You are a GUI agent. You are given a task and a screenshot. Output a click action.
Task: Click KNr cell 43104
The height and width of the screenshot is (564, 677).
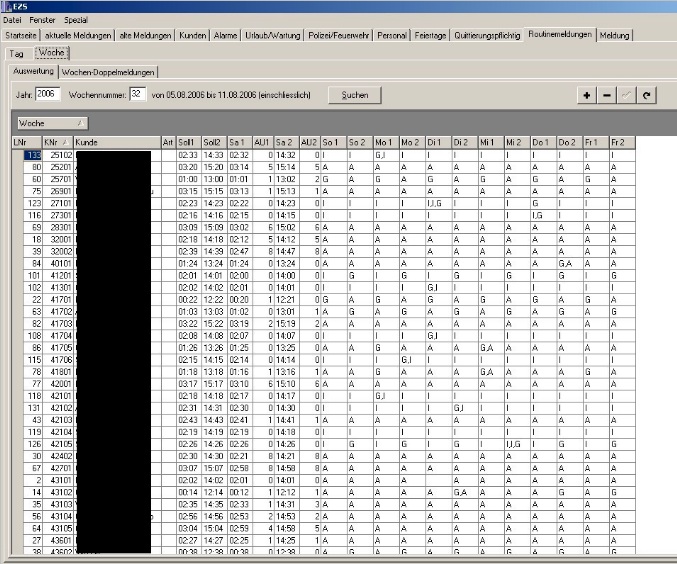[x=58, y=516]
